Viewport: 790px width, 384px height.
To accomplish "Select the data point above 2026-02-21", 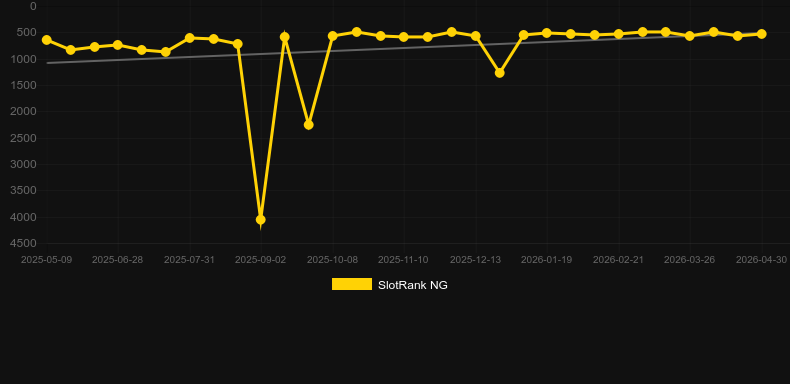I will 618,34.
